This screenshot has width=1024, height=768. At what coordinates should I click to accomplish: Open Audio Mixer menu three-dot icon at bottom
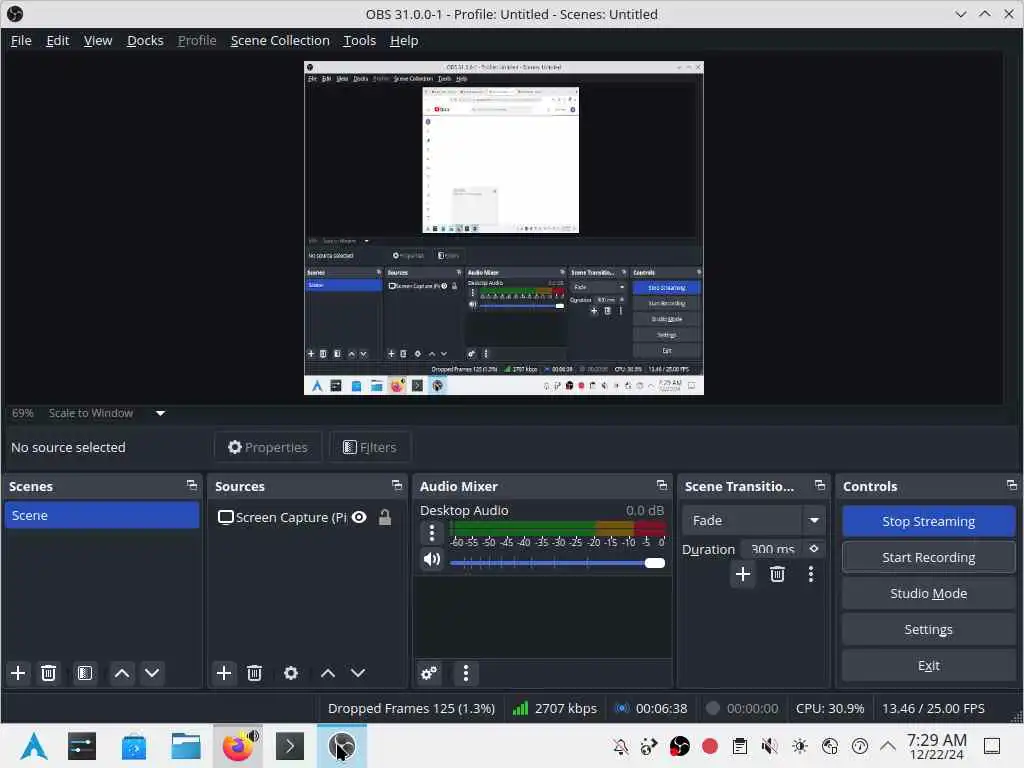click(x=466, y=673)
